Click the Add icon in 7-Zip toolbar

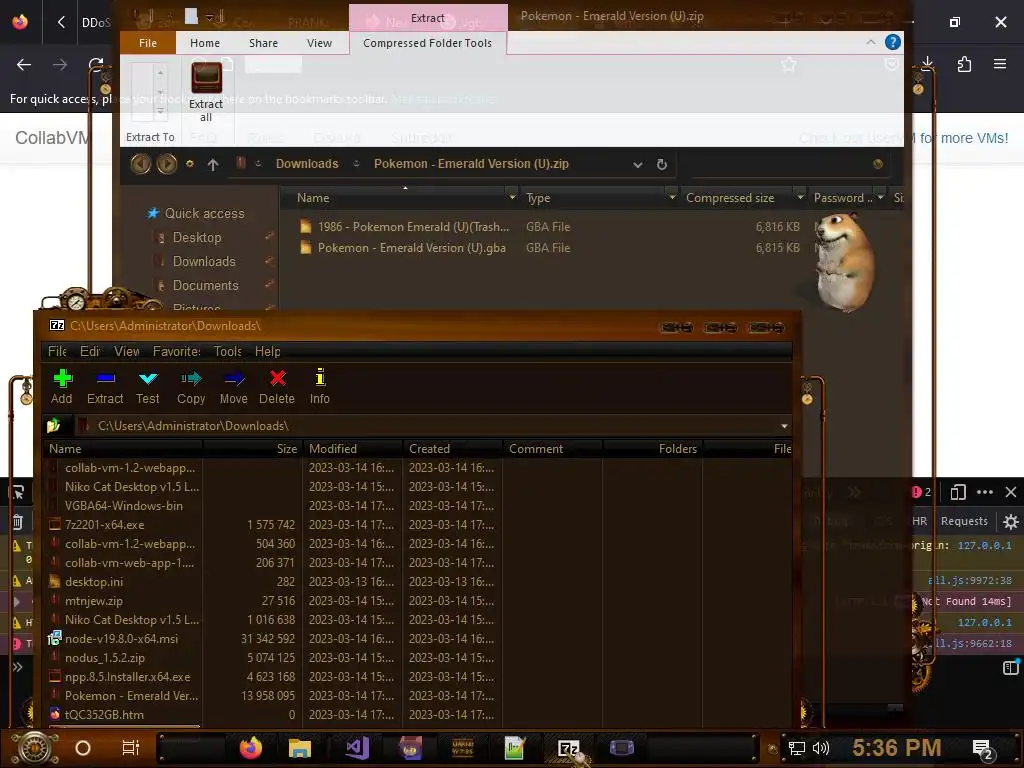(62, 379)
